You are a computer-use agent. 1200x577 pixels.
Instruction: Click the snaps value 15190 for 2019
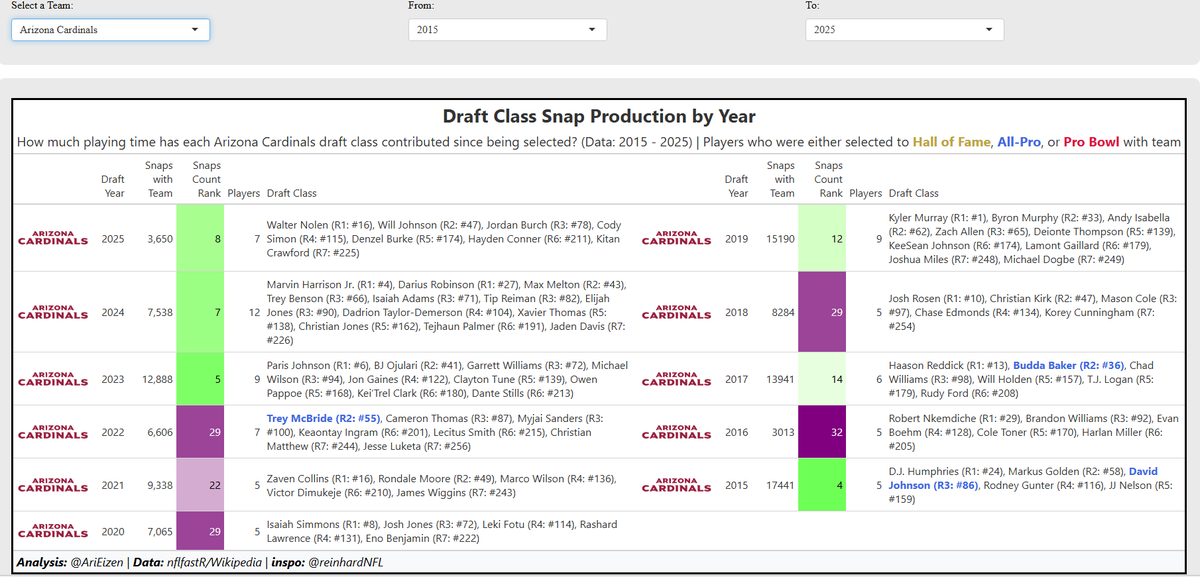[780, 239]
